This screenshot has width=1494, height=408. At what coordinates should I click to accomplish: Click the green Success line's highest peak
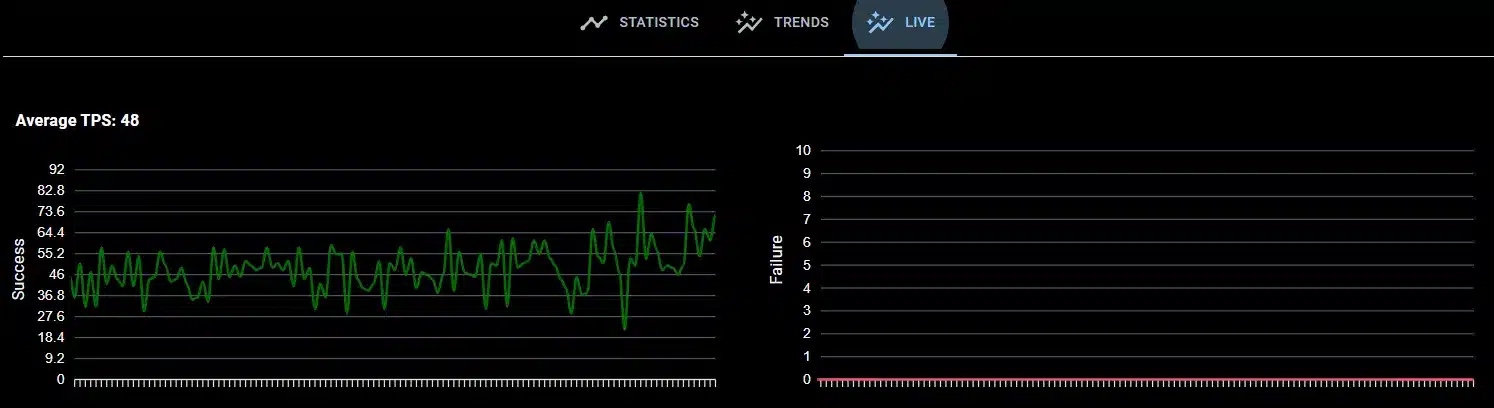[640, 194]
